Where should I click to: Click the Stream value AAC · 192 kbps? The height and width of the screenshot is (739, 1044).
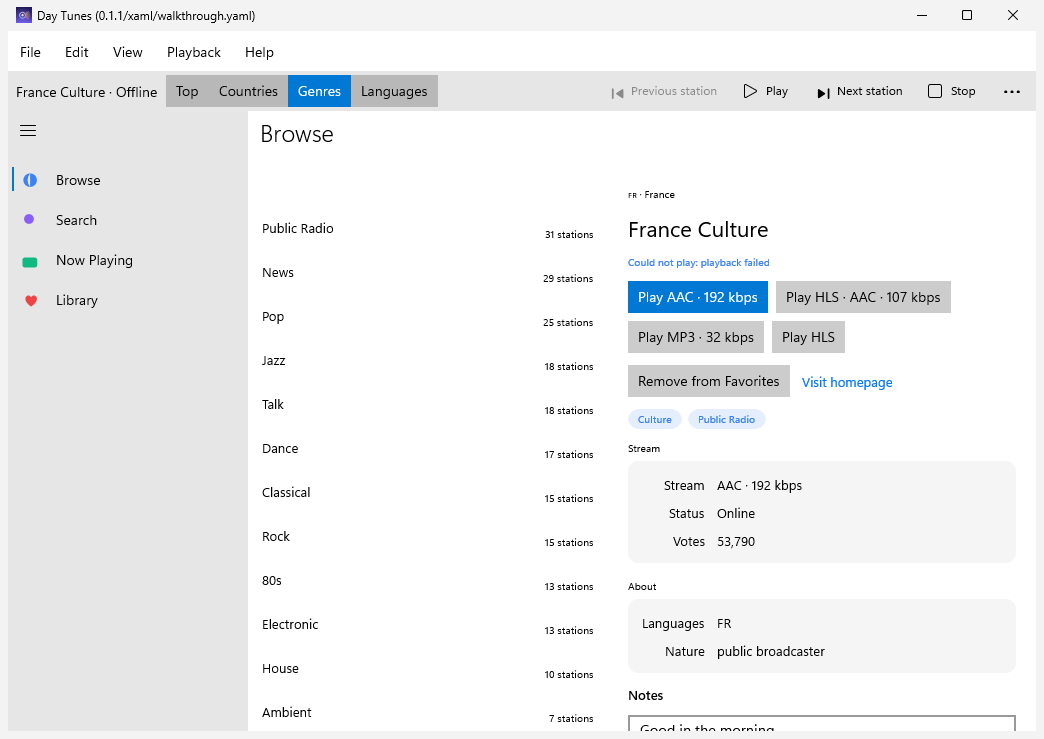pos(759,486)
